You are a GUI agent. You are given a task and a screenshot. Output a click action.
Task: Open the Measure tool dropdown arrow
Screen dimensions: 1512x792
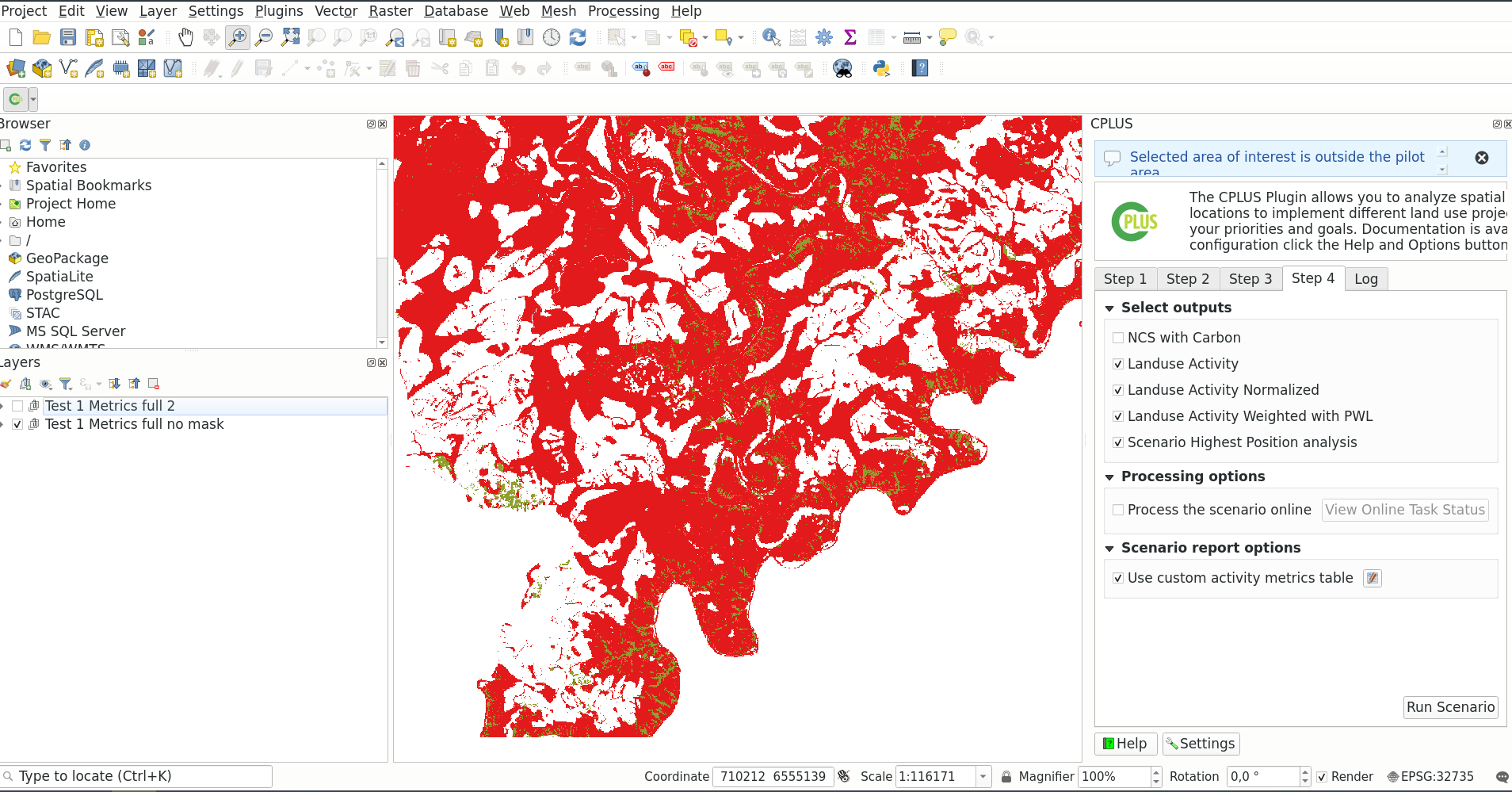(929, 37)
